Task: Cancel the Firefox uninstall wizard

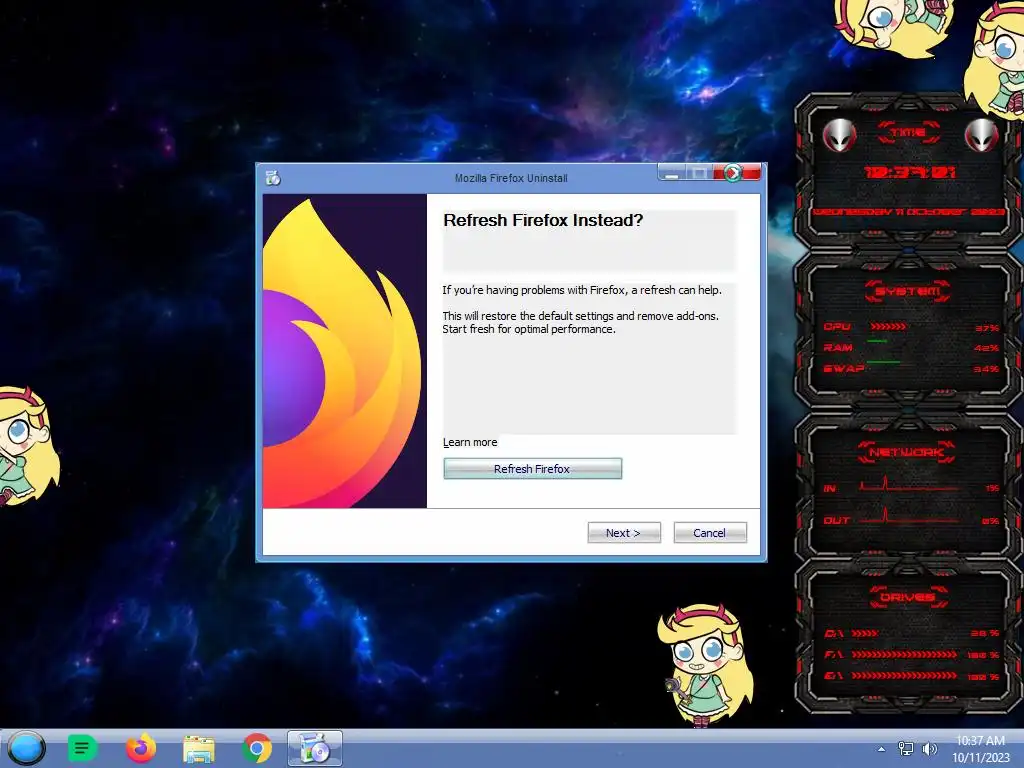Action: pyautogui.click(x=710, y=532)
